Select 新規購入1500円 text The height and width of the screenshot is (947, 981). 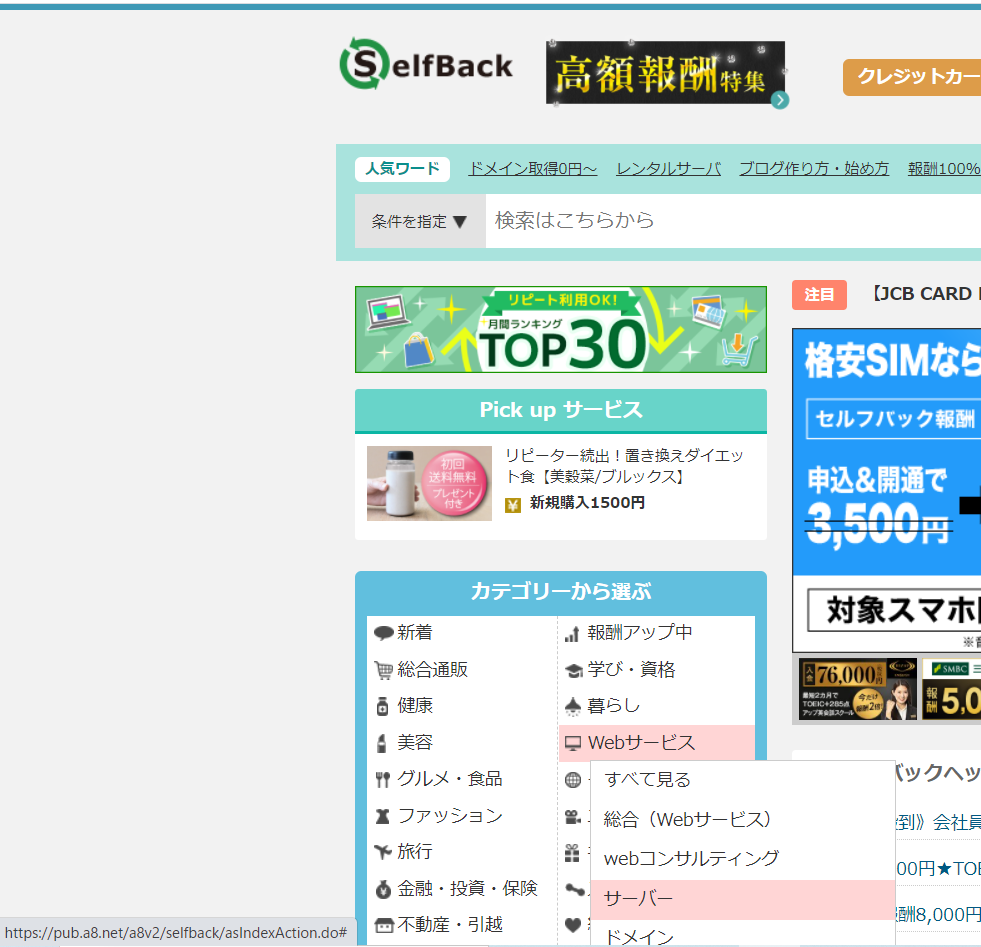pyautogui.click(x=587, y=503)
